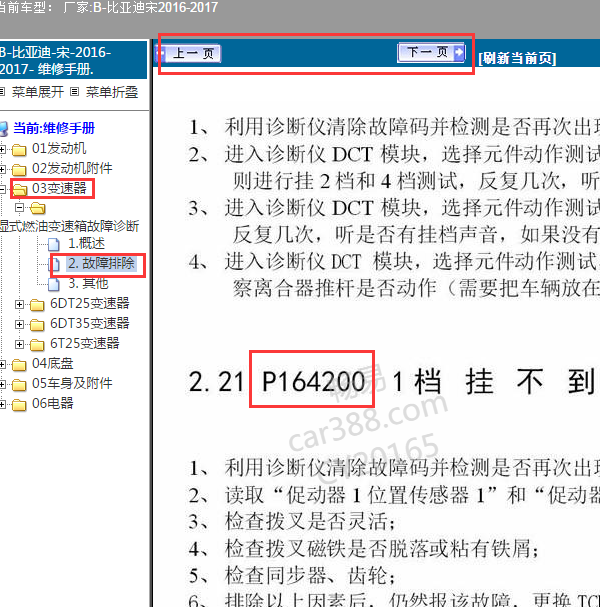Collapse the 03变速器 tree node
Image resolution: width=600 pixels, height=607 pixels.
pos(2,189)
